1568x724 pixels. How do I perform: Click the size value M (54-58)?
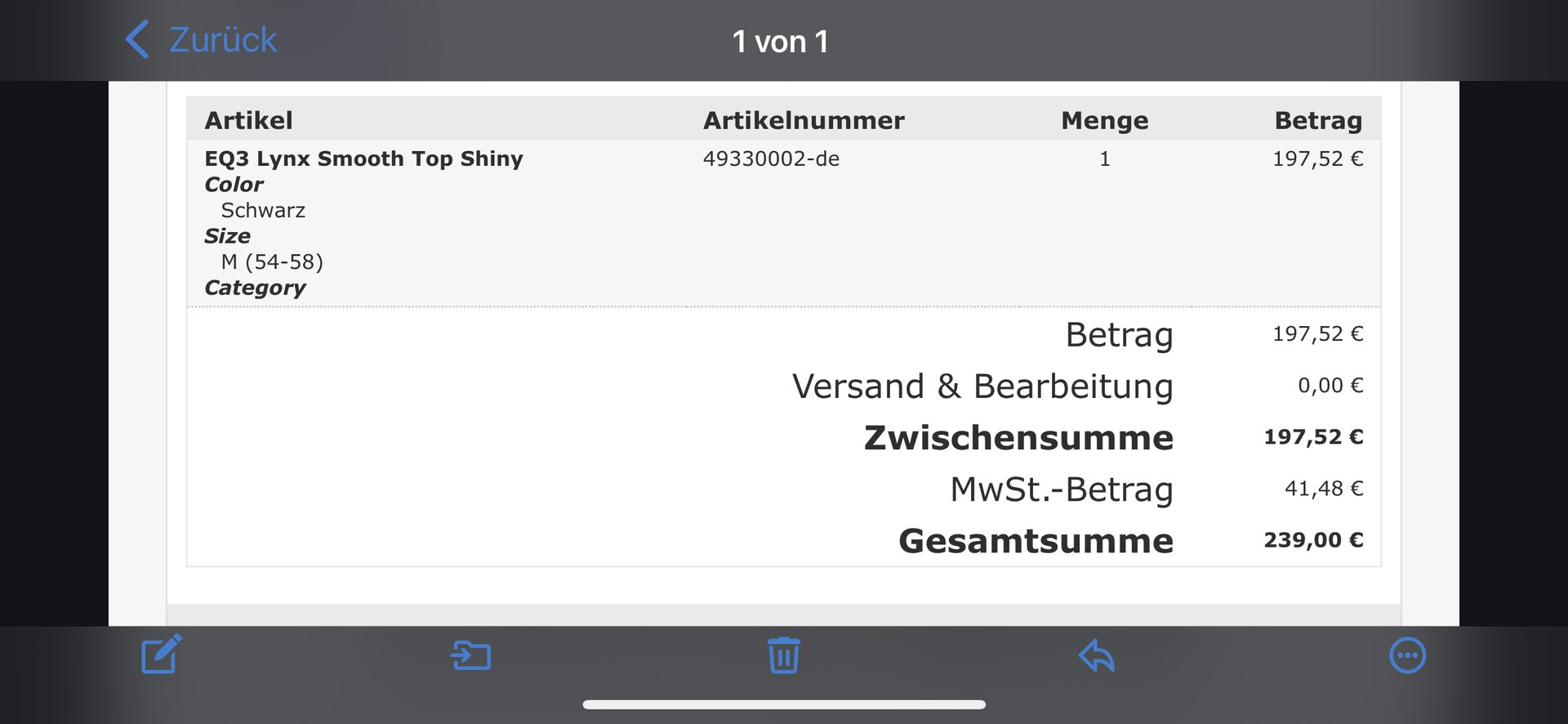click(x=272, y=261)
